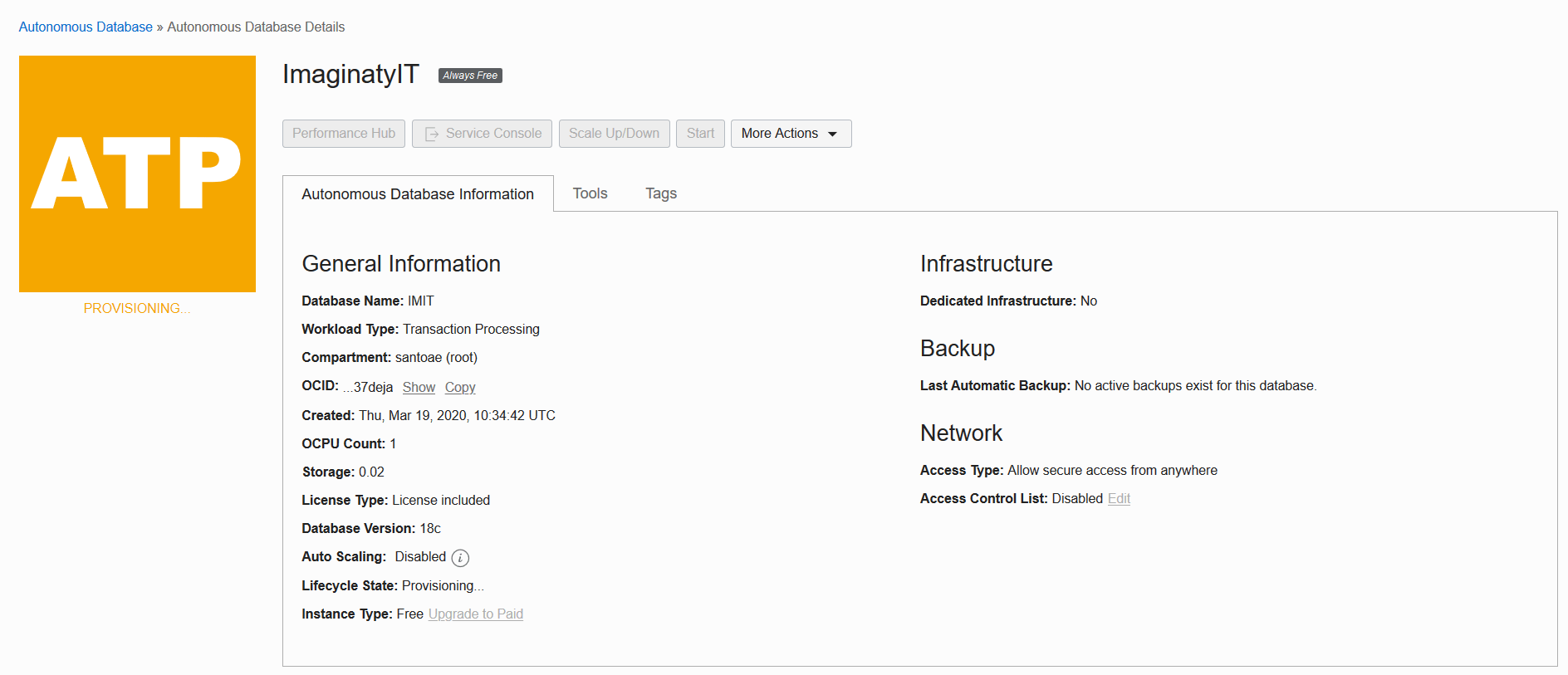
Task: Click the OCID ...37deja value
Action: pos(368,387)
